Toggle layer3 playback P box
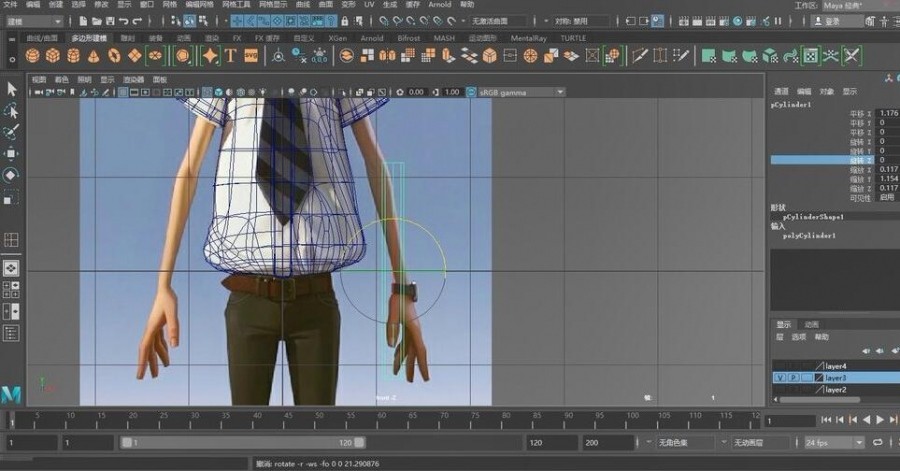900x471 pixels. (792, 378)
